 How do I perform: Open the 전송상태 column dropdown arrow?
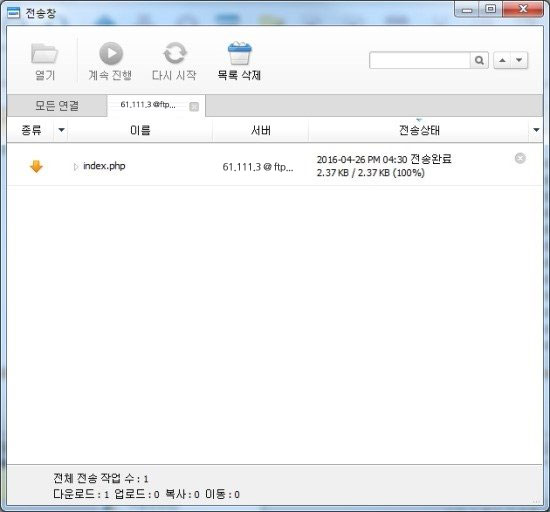click(536, 130)
